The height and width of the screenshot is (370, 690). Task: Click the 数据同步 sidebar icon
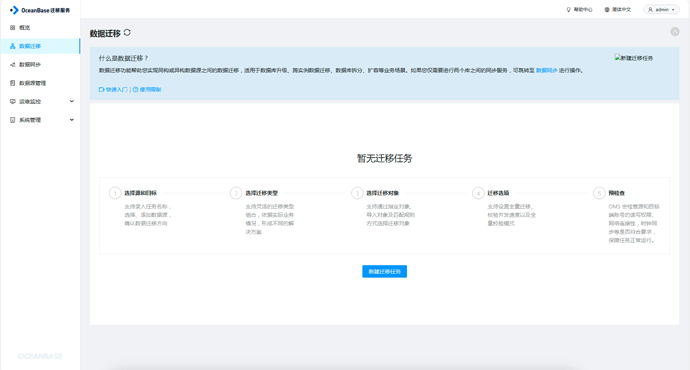pos(12,64)
